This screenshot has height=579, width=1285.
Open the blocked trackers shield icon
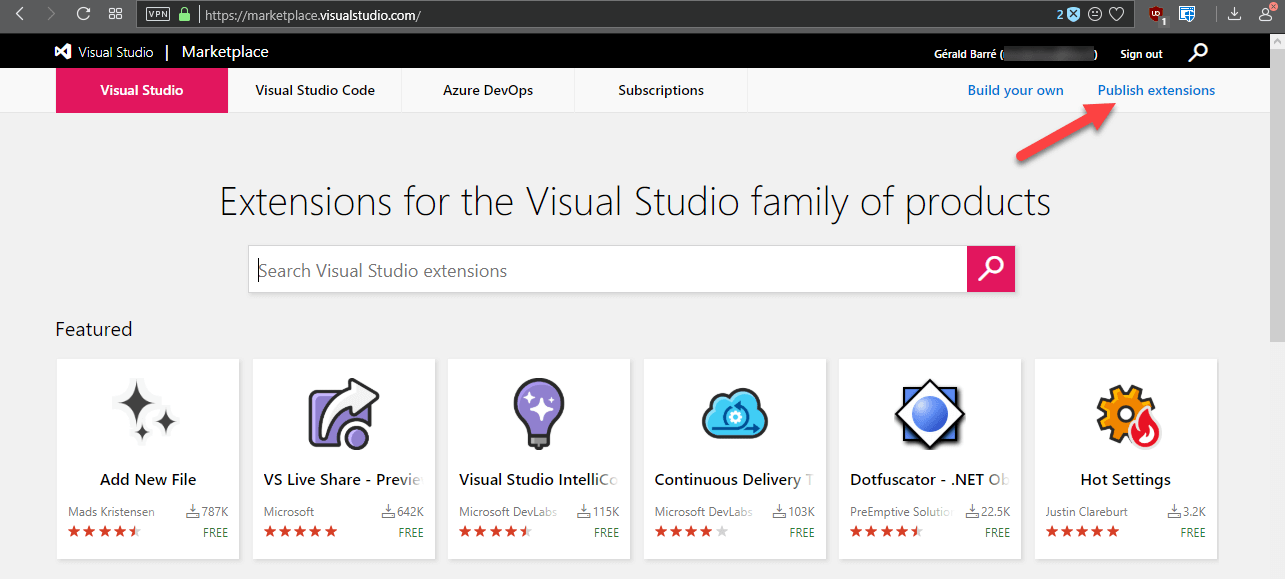[x=1072, y=14]
